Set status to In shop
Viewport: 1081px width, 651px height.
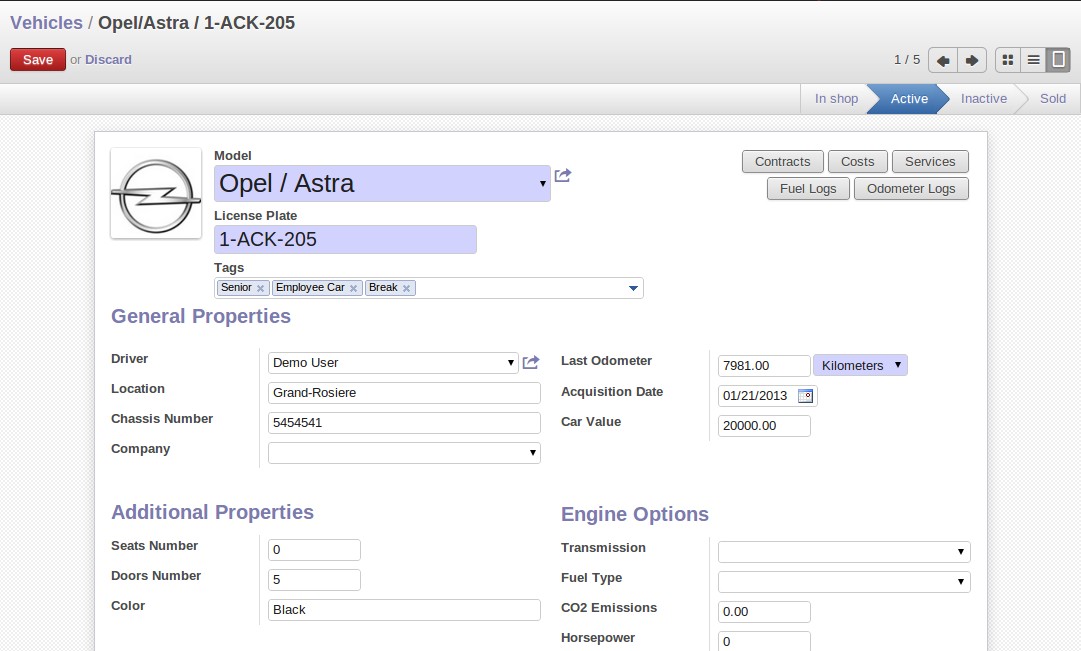pos(836,99)
